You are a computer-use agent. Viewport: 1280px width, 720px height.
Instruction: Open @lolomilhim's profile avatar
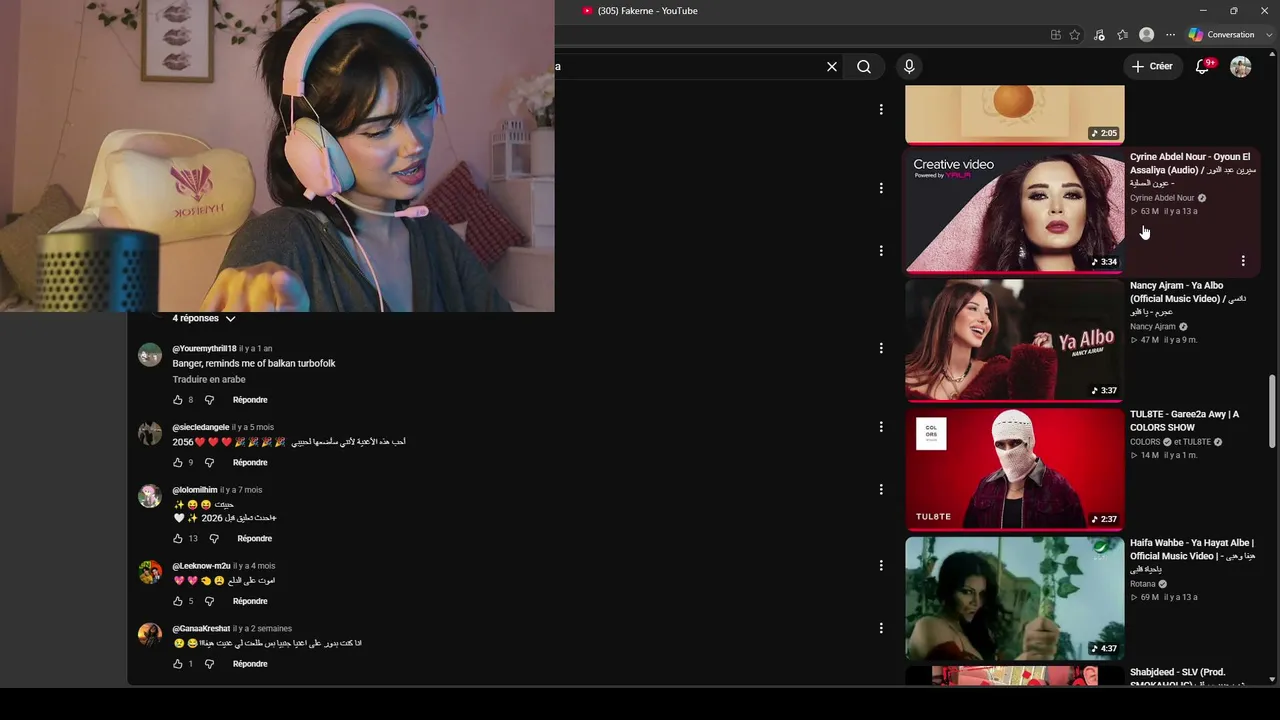click(150, 496)
